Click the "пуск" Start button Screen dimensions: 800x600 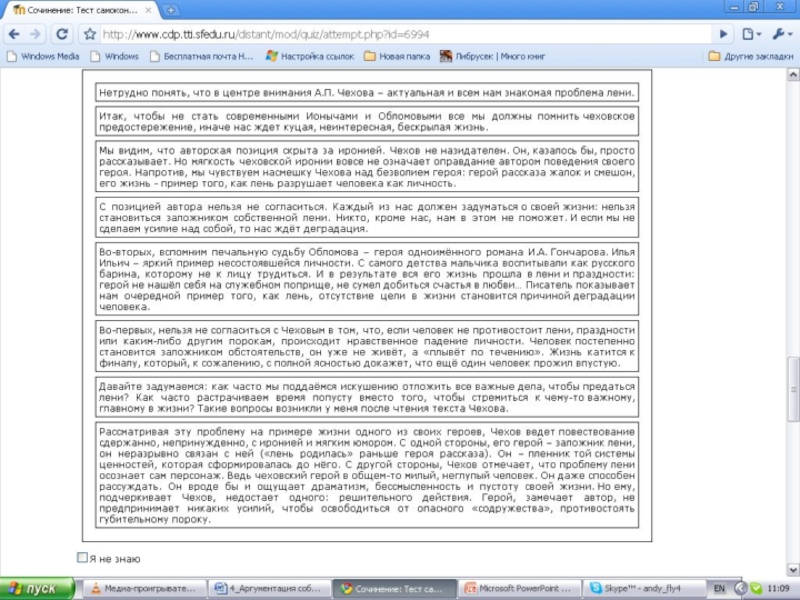pyautogui.click(x=38, y=589)
